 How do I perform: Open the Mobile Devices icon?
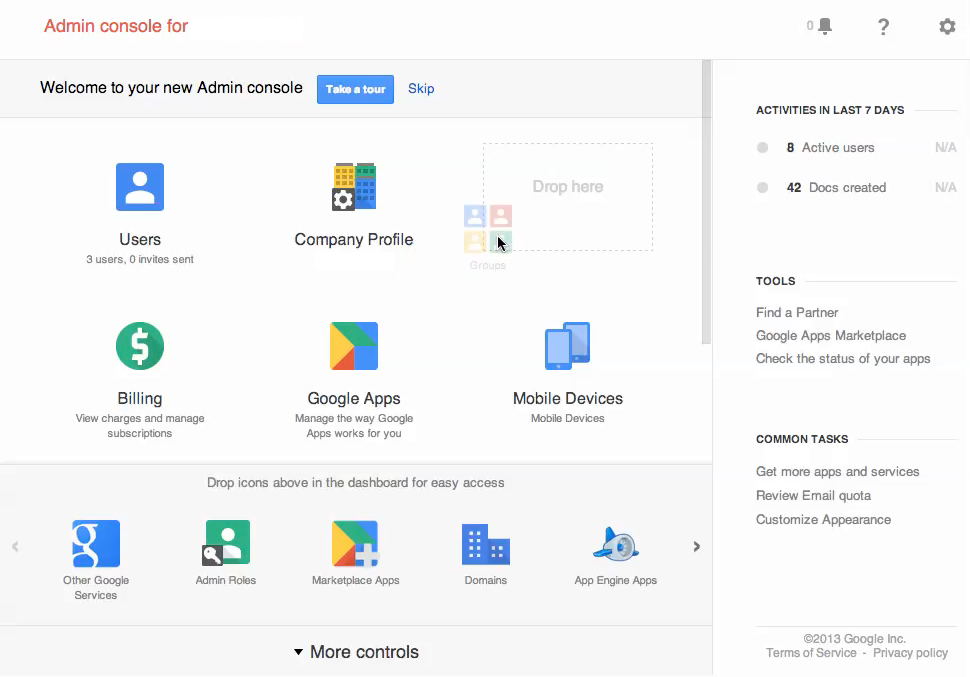click(567, 346)
